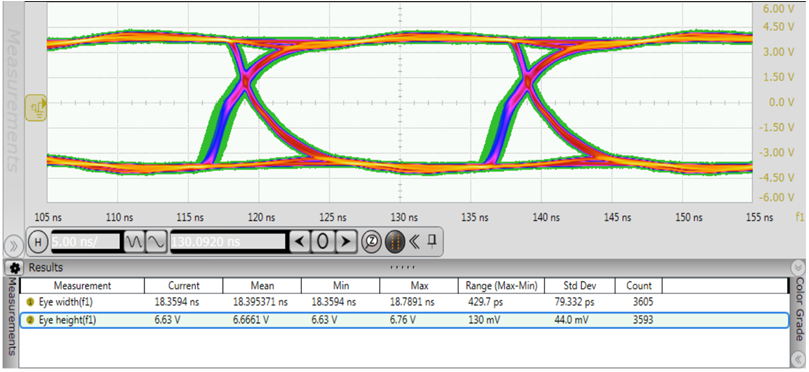809x372 pixels.
Task: Click the 155 ns time axis label
Action: pyautogui.click(x=759, y=218)
